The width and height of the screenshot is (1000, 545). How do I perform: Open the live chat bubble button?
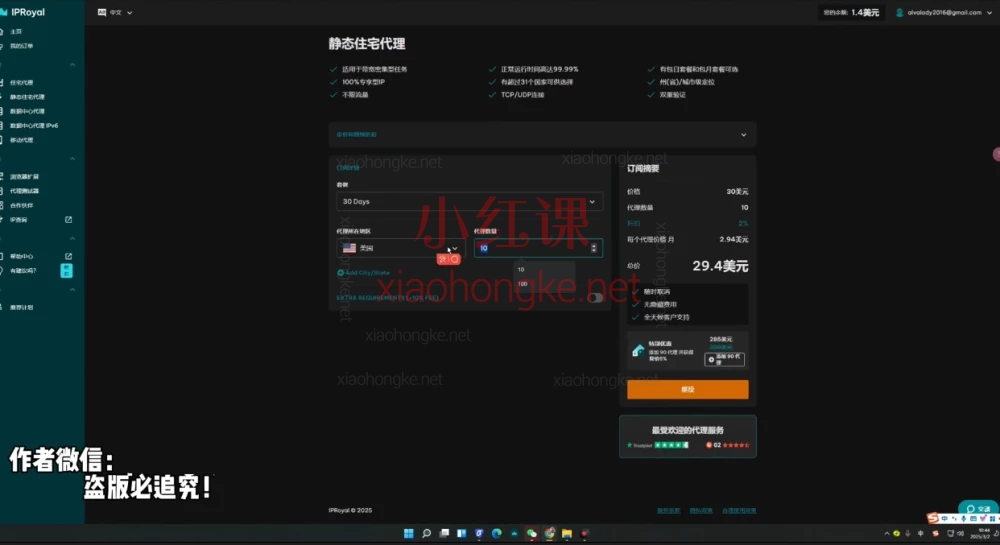coord(978,508)
